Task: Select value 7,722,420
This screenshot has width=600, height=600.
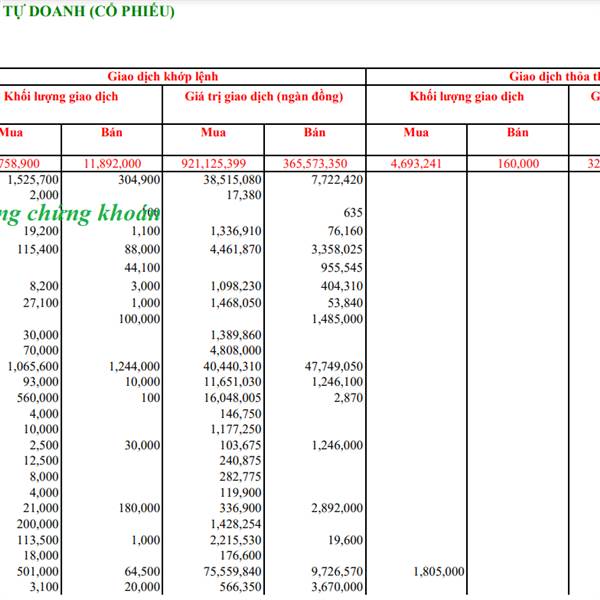Action: click(337, 179)
